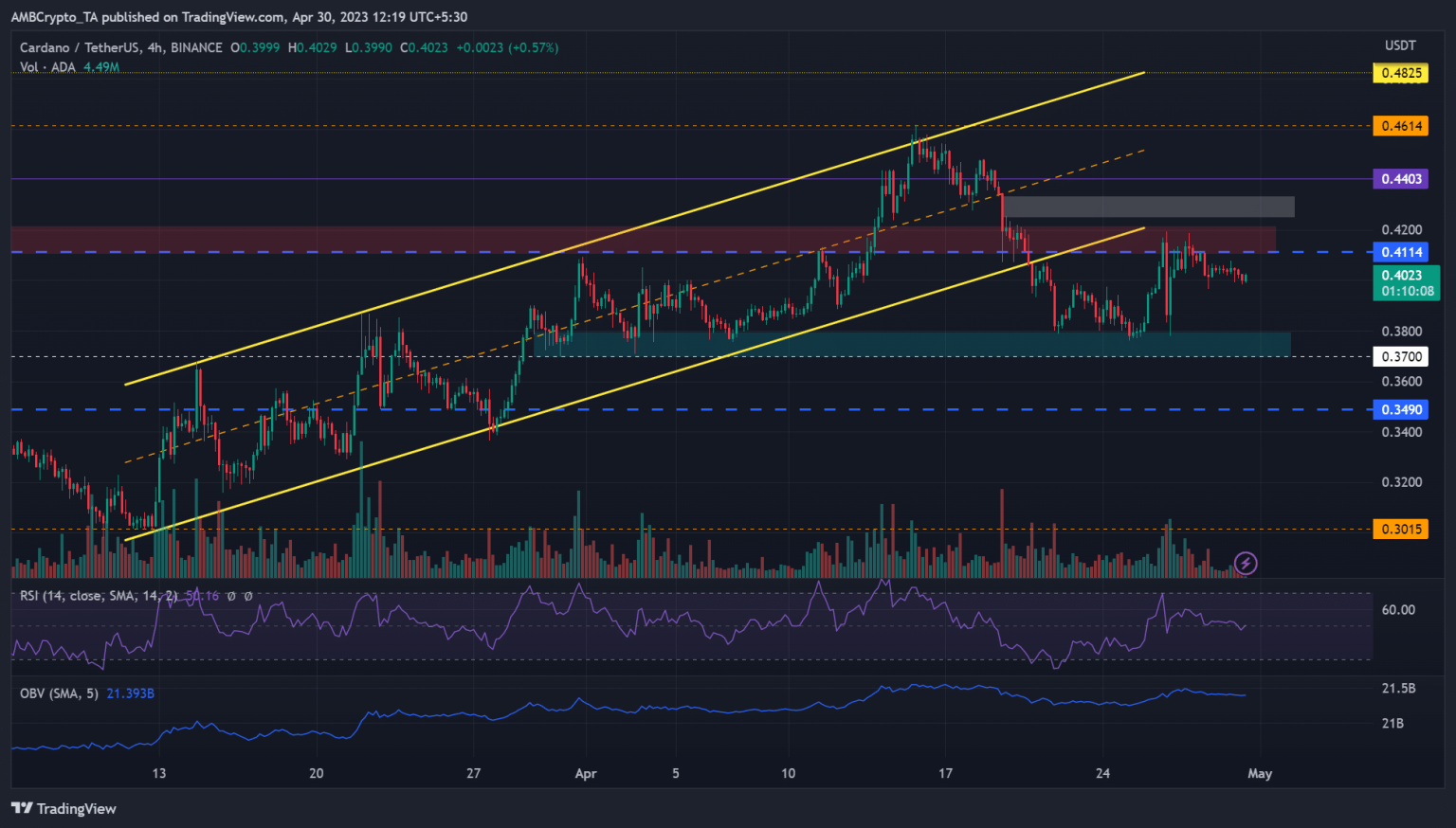Select the blue 0.4114 price level tag
This screenshot has width=1456, height=828.
(x=1400, y=252)
